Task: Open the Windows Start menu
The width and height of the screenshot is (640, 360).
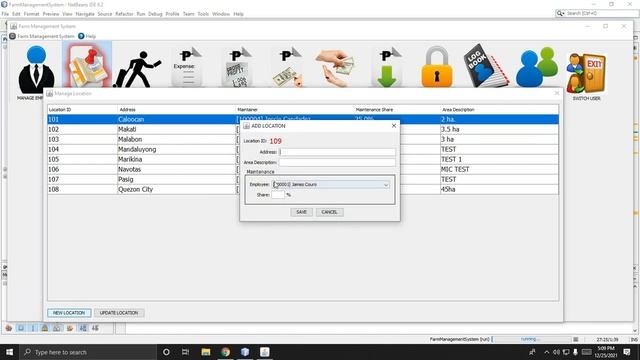Action: [x=9, y=352]
